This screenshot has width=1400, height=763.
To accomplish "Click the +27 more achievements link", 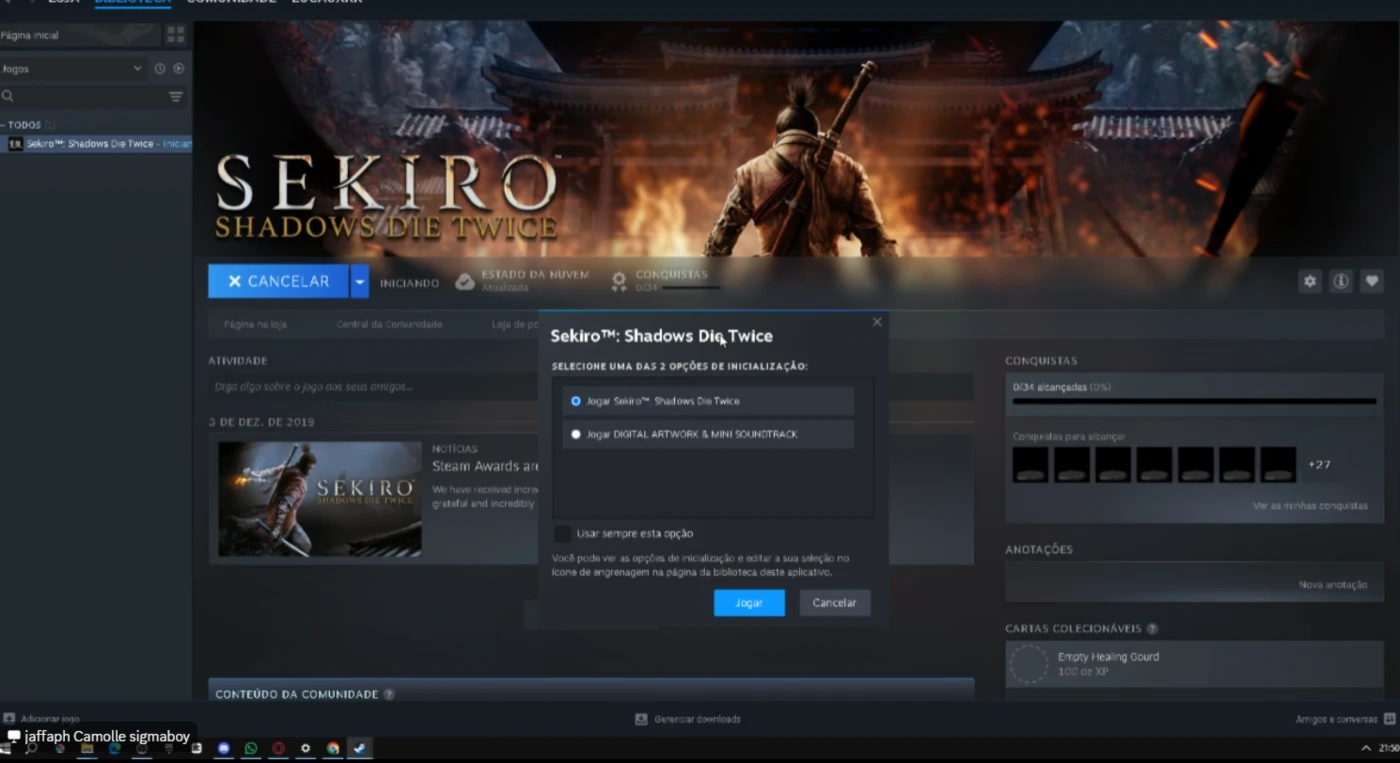I will (x=1319, y=465).
